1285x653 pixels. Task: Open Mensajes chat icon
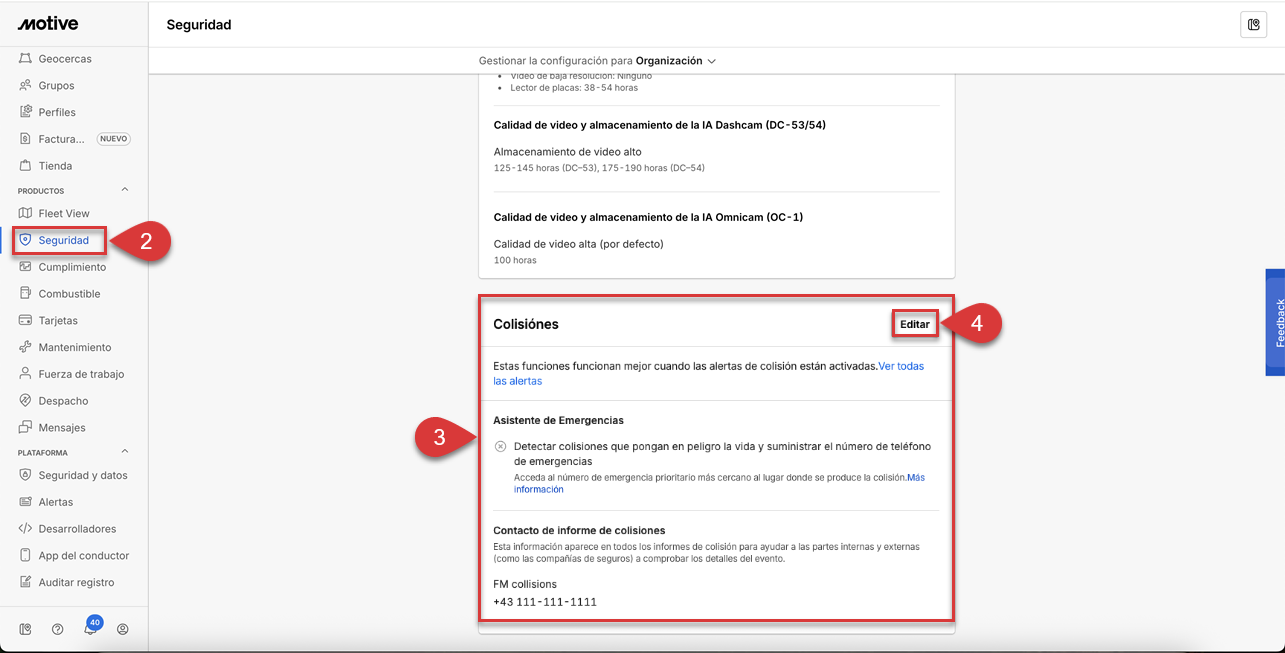[26, 428]
